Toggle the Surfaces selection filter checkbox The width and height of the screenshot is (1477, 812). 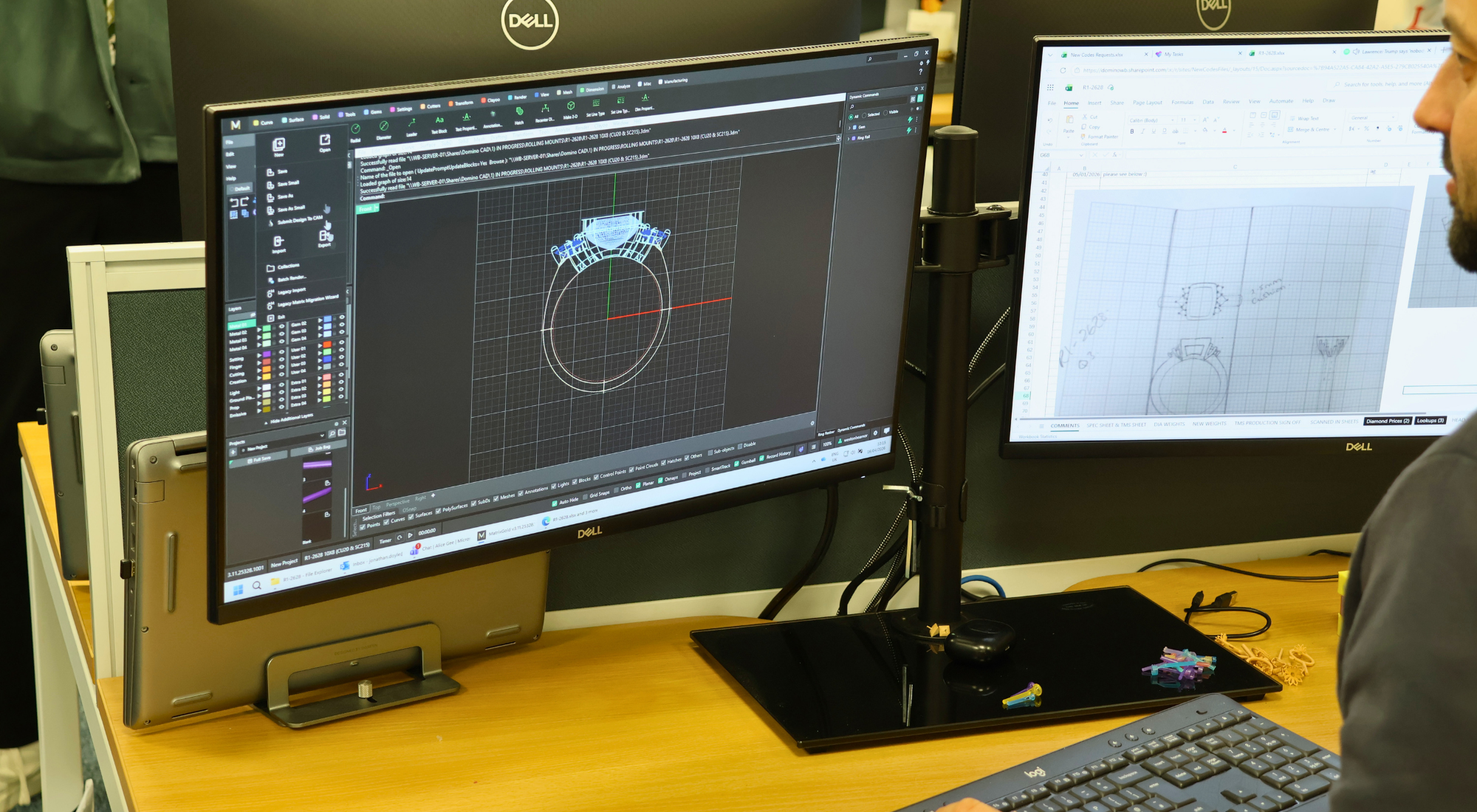tap(411, 517)
